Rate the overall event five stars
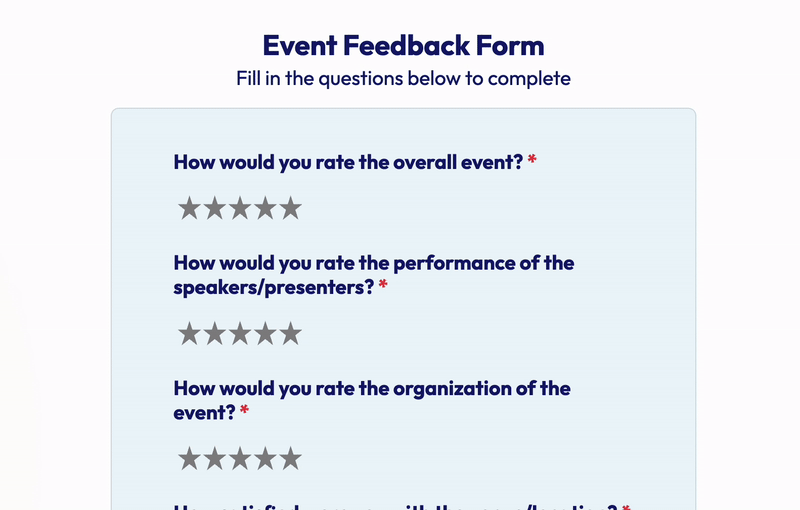Screen dimensions: 800x510 [290, 209]
